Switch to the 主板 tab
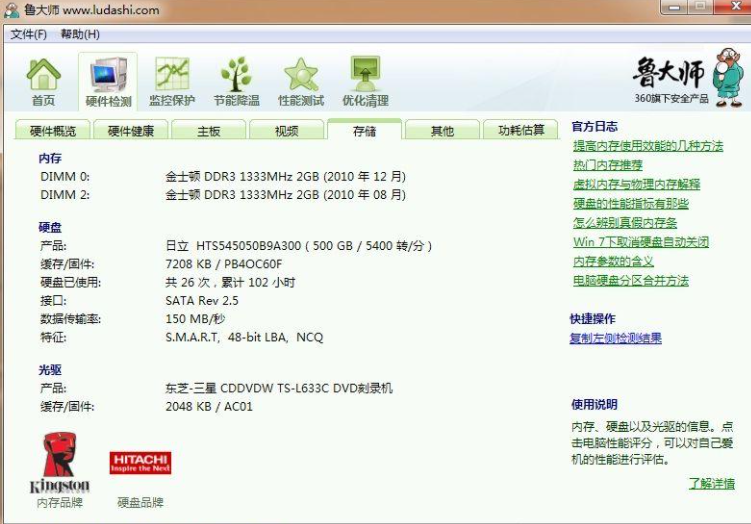This screenshot has width=751, height=524. 208,131
